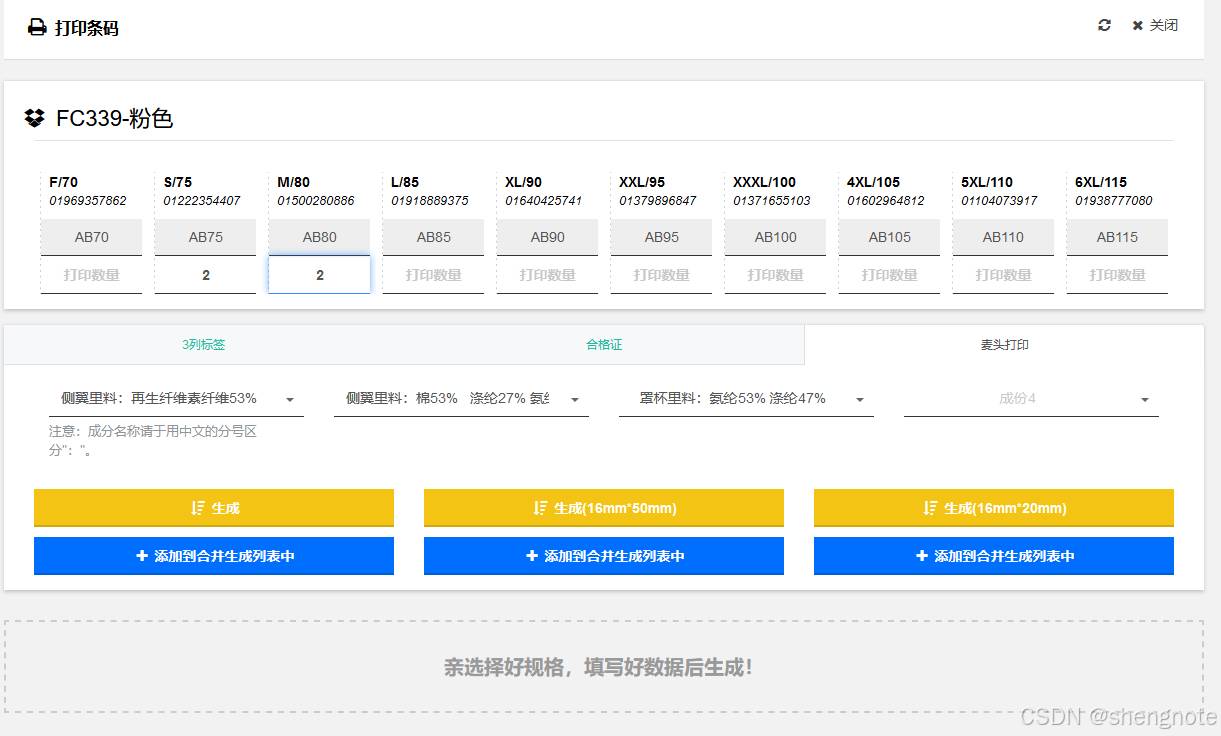Close the dialog using the 关闭 button
The width and height of the screenshot is (1221, 736).
1155,25
